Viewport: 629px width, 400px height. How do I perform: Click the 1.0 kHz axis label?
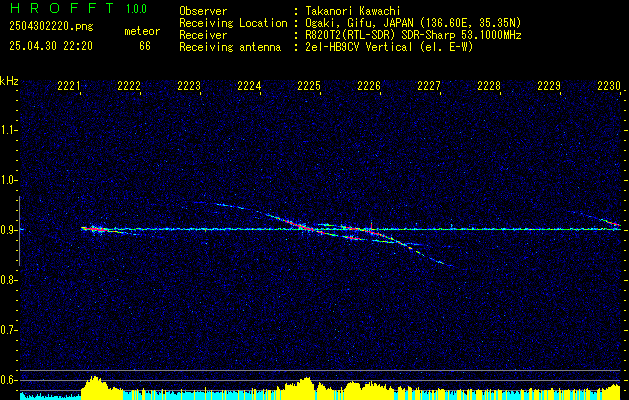8,180
